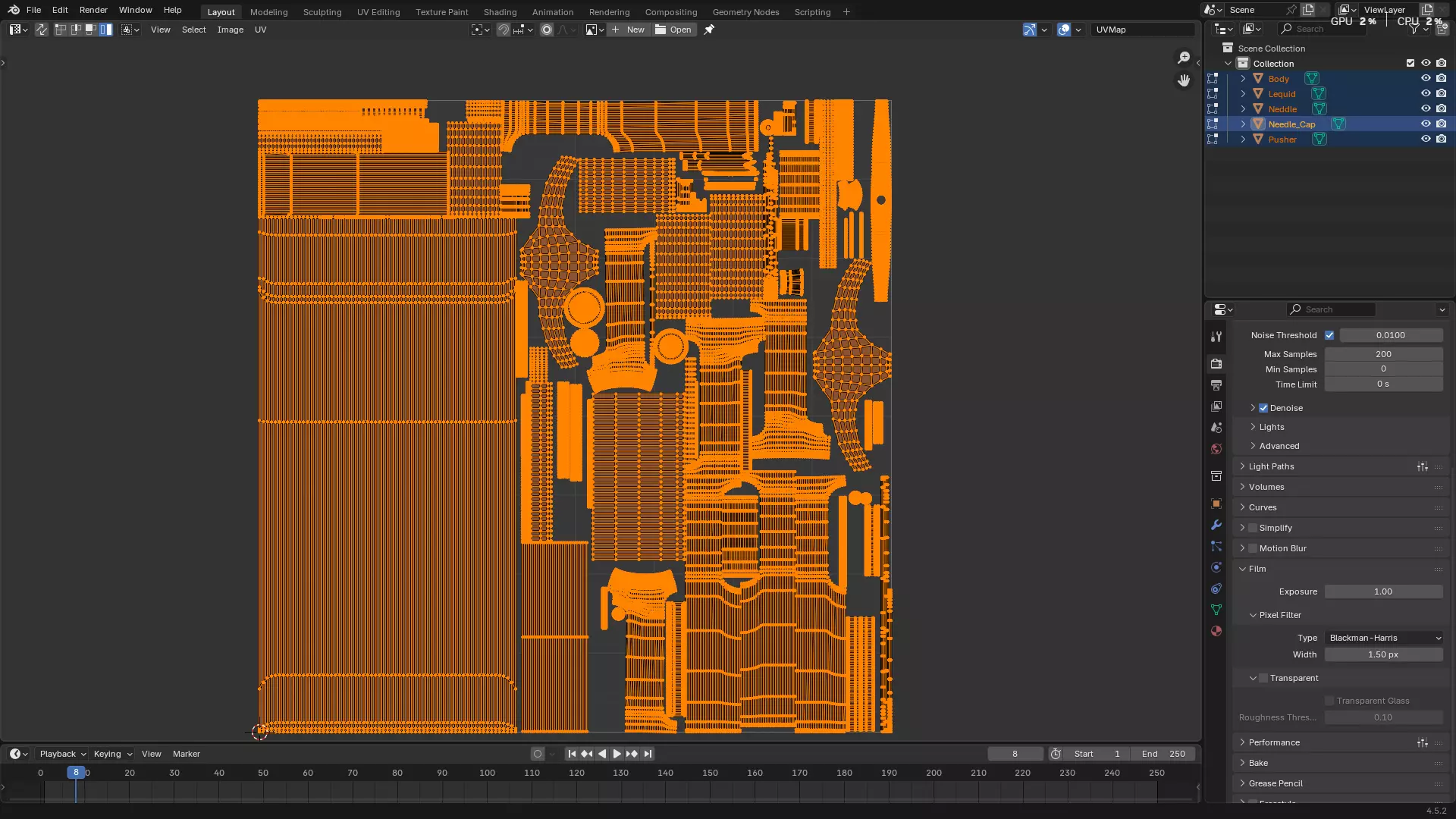
Task: Open the Render menu
Action: (93, 10)
